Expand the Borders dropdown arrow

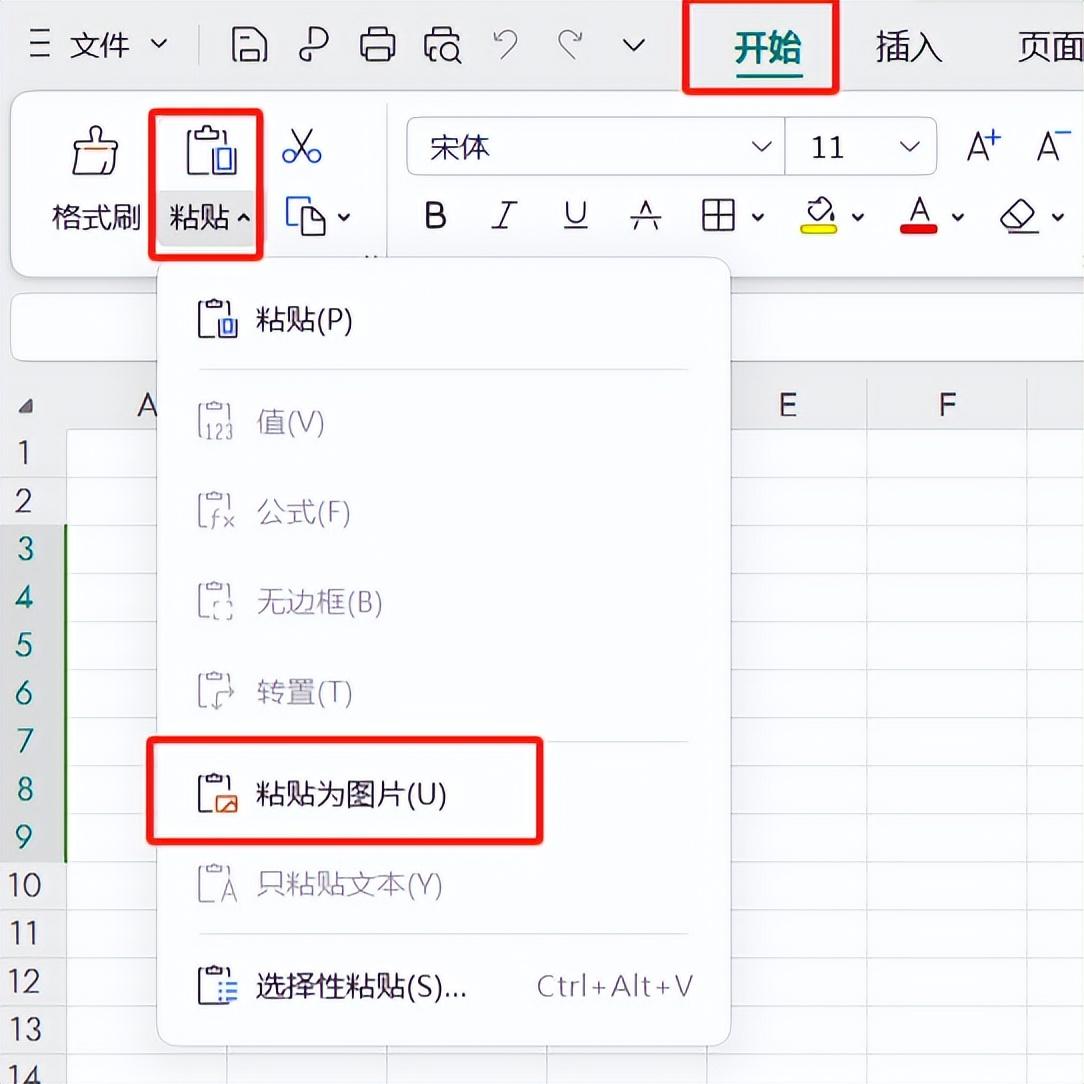(758, 217)
